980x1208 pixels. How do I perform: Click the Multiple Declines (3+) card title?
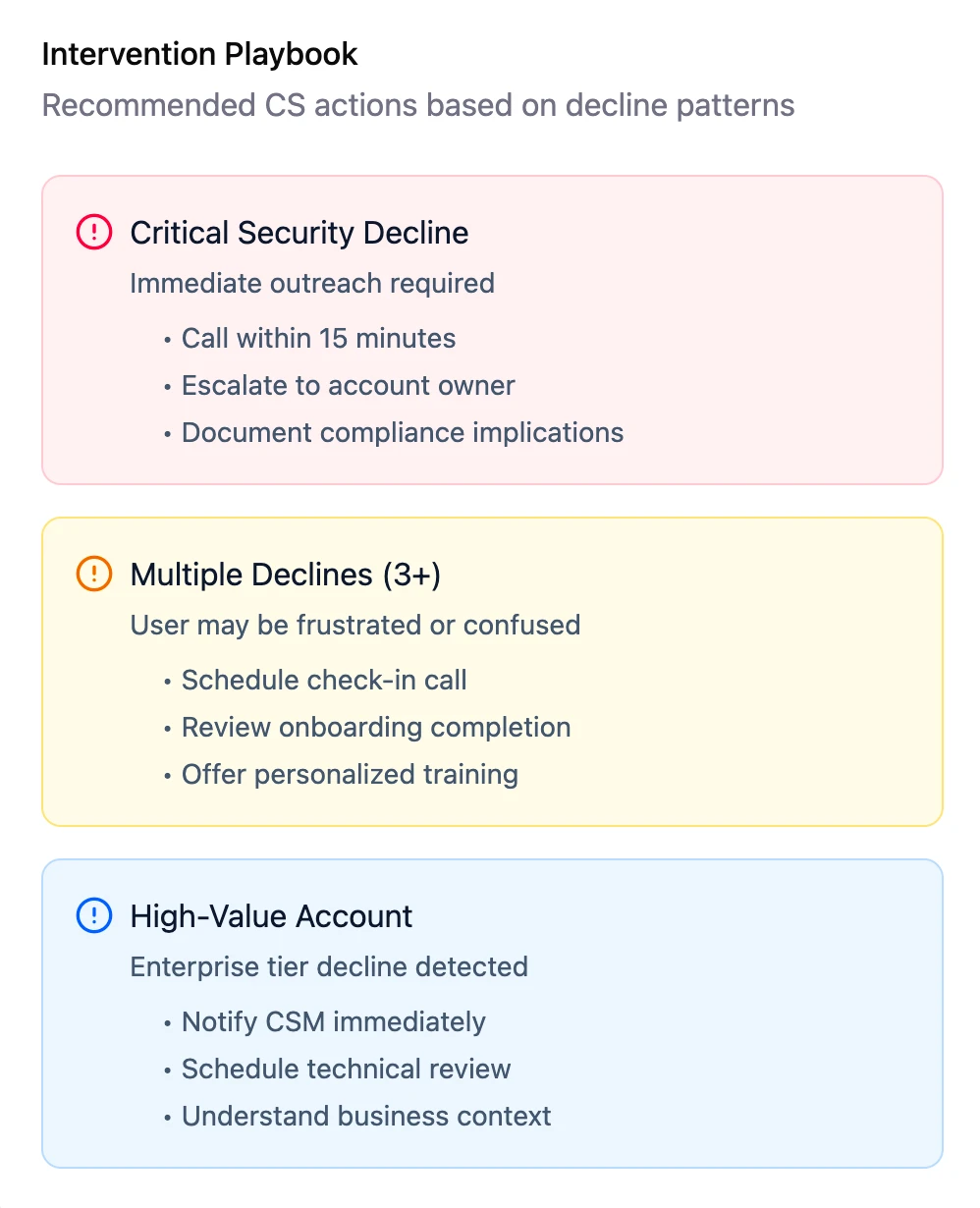coord(286,575)
